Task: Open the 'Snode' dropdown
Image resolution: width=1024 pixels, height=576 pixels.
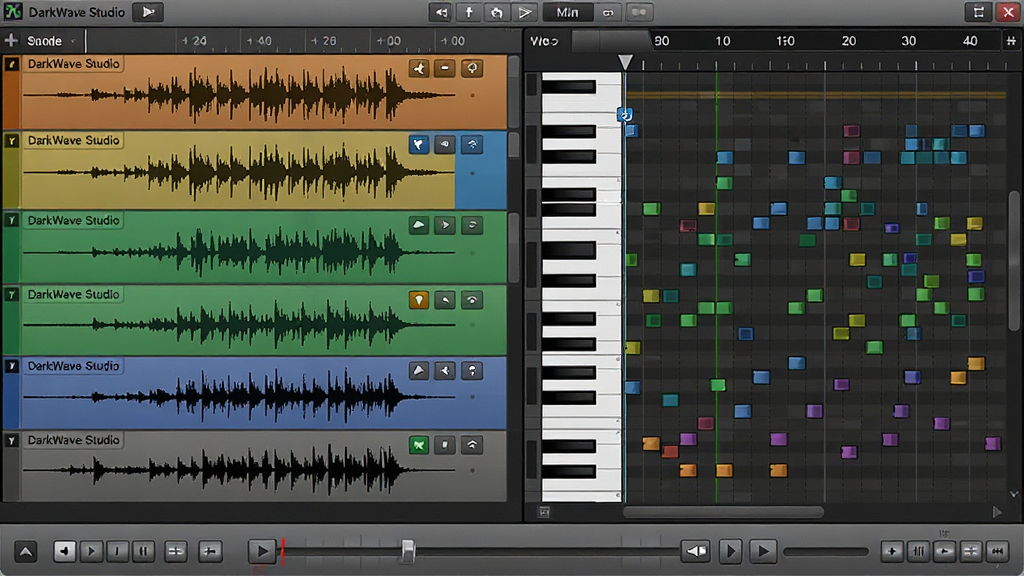Action: pyautogui.click(x=50, y=40)
